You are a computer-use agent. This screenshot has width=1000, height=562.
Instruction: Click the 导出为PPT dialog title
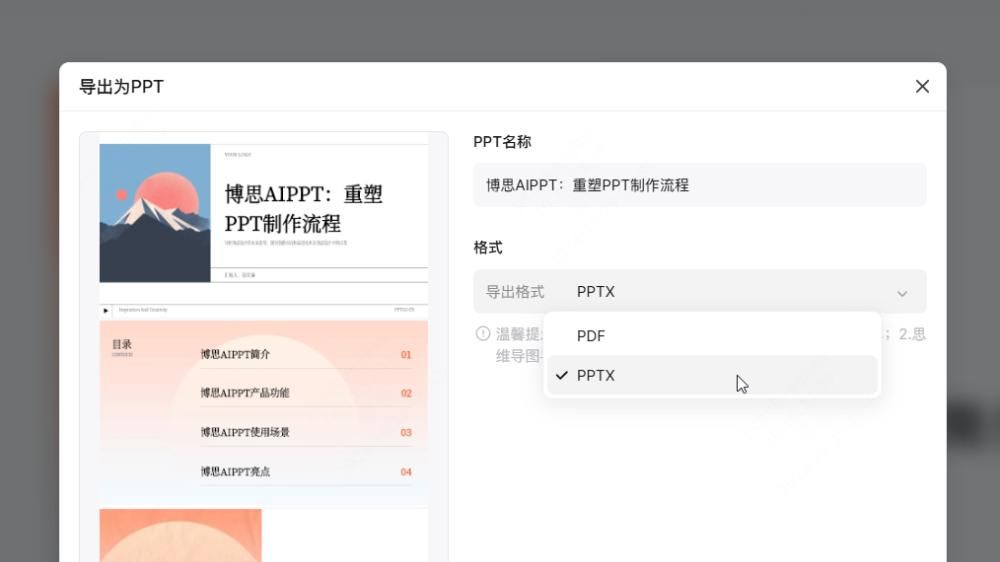(x=121, y=87)
